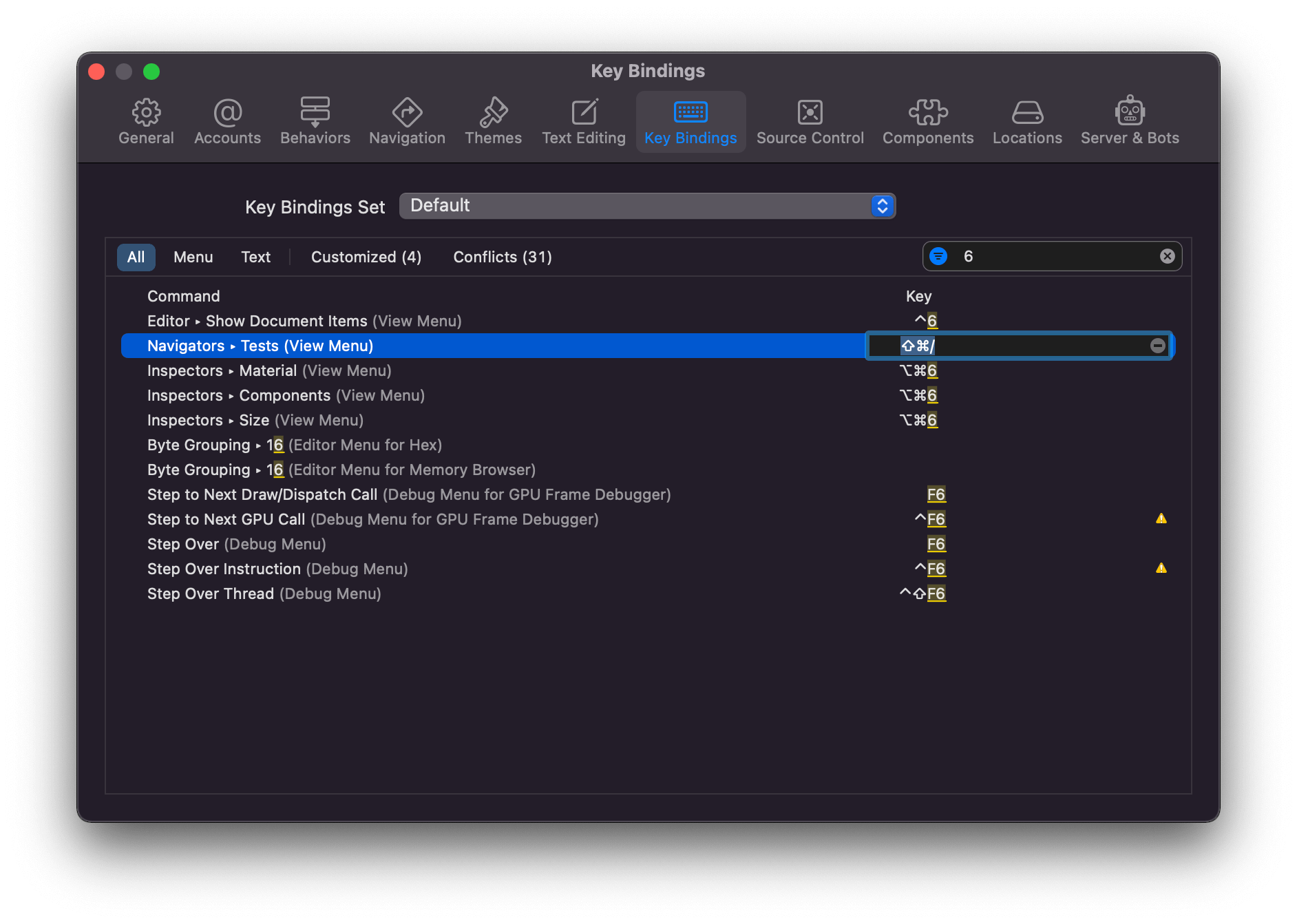Open Navigation preferences

[407, 122]
